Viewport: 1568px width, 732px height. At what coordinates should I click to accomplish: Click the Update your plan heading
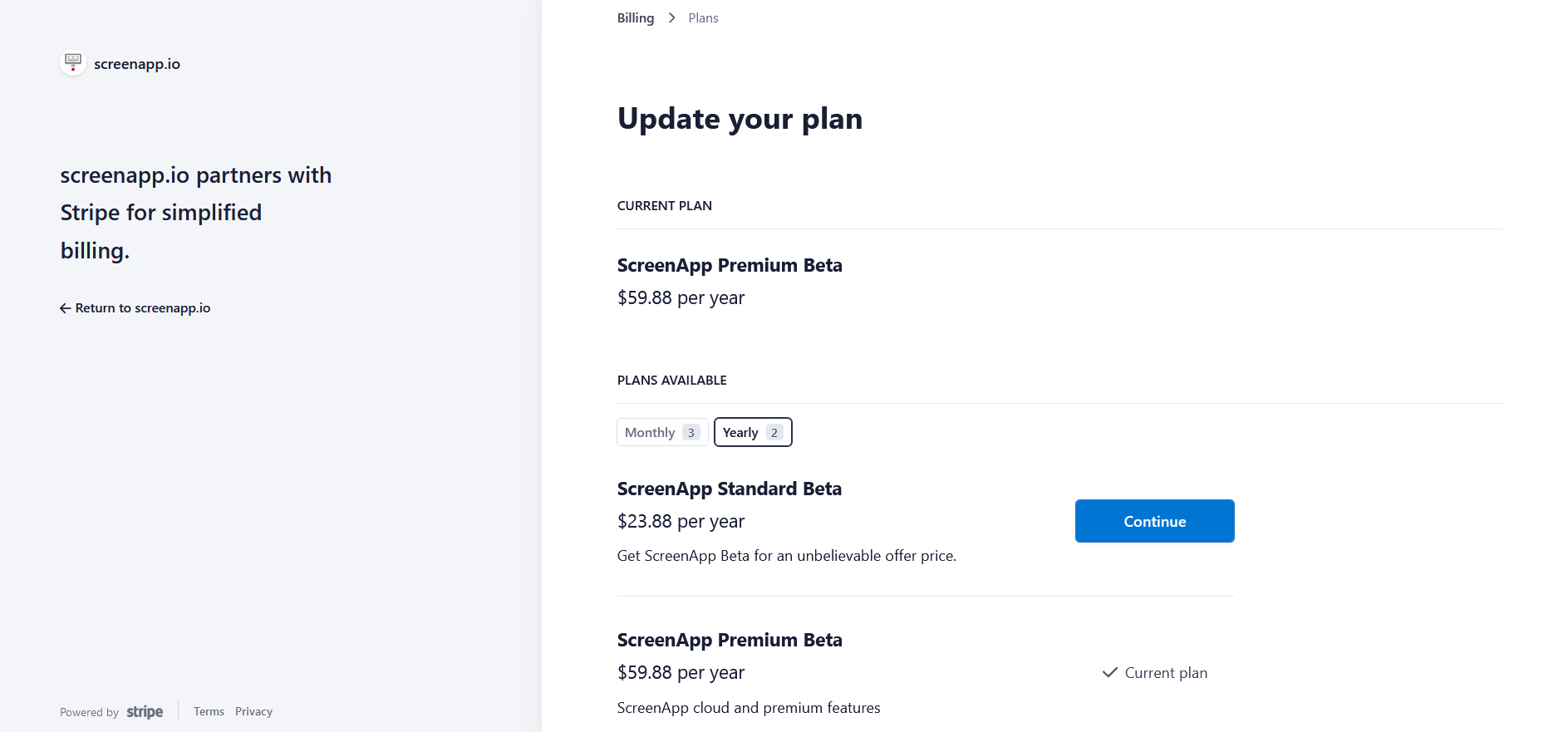740,119
